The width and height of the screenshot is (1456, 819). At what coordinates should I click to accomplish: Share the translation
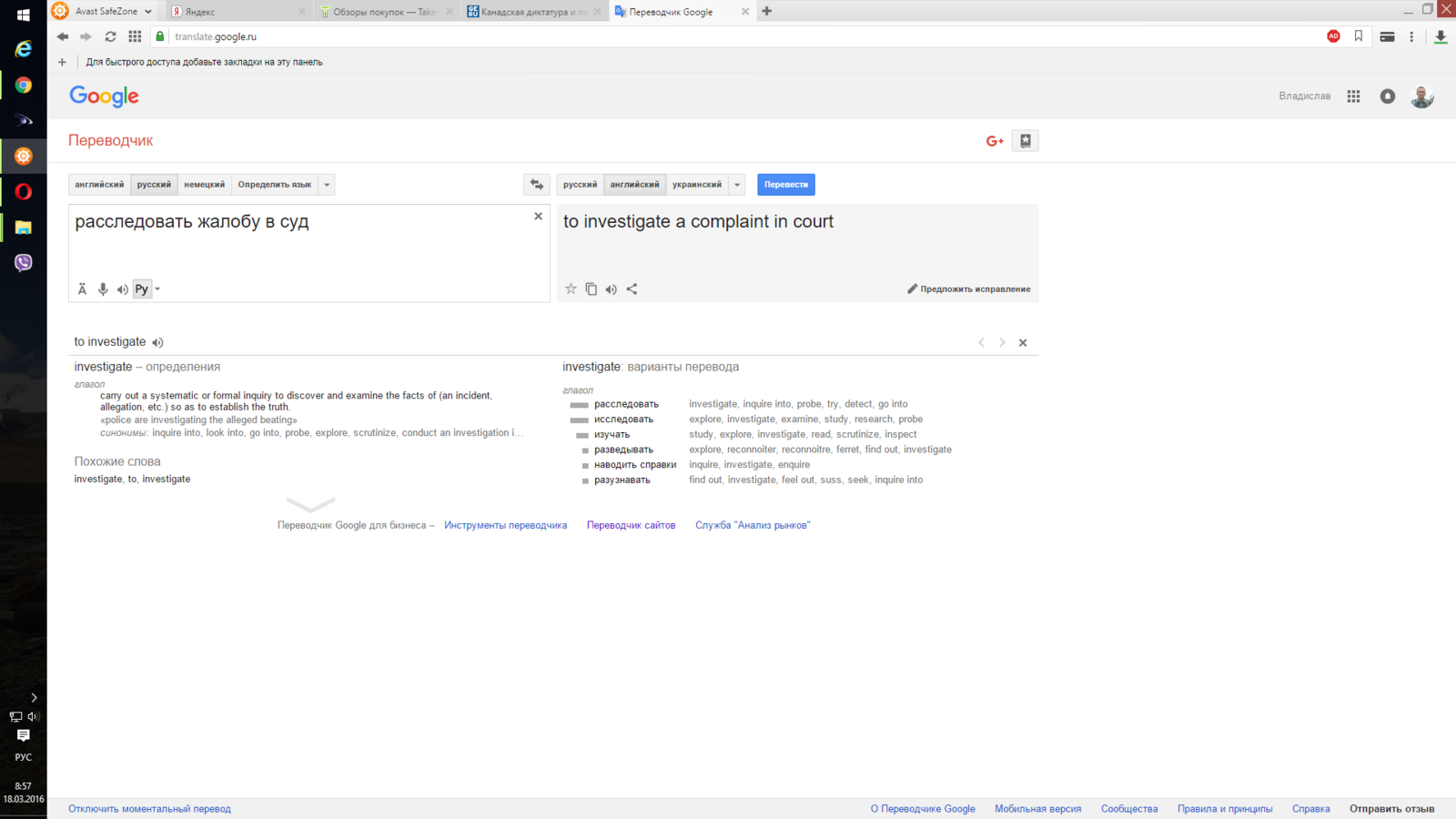tap(632, 289)
